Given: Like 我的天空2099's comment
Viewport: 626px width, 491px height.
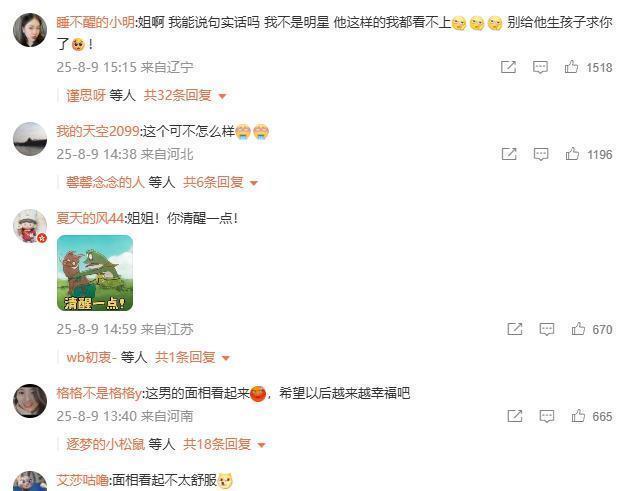Looking at the screenshot, I should click(x=572, y=154).
